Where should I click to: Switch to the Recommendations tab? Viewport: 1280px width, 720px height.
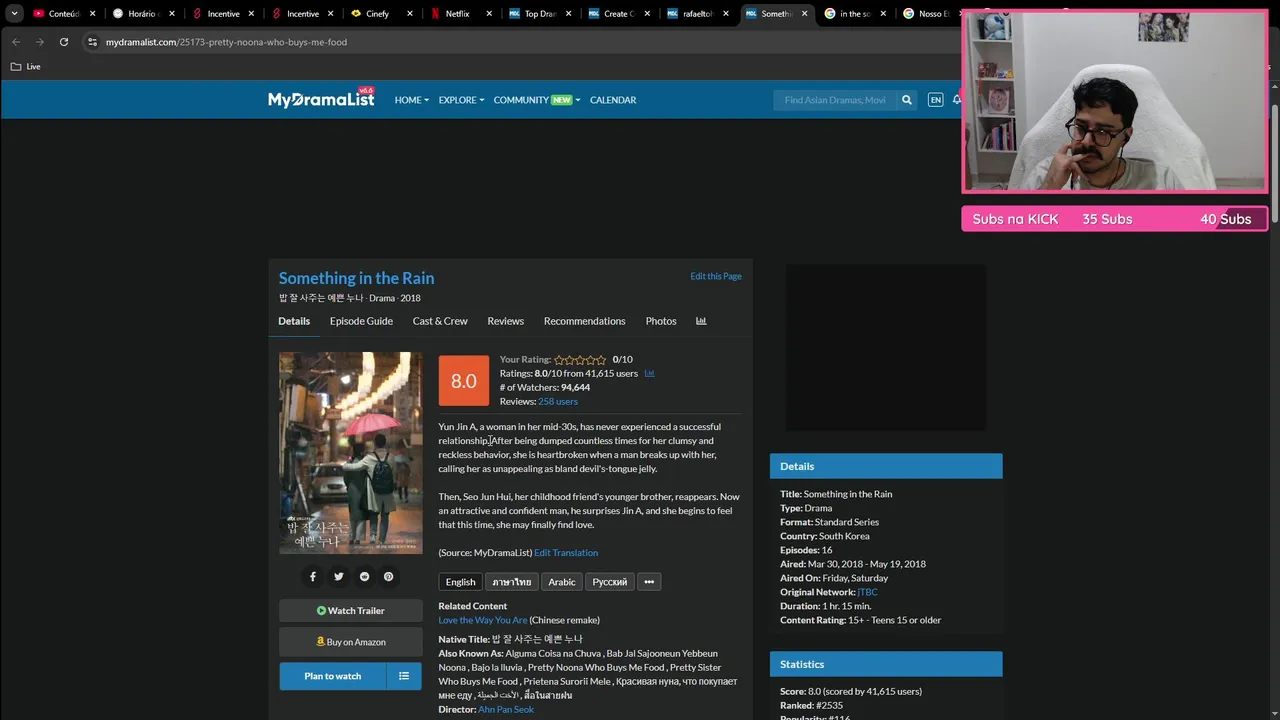584,321
